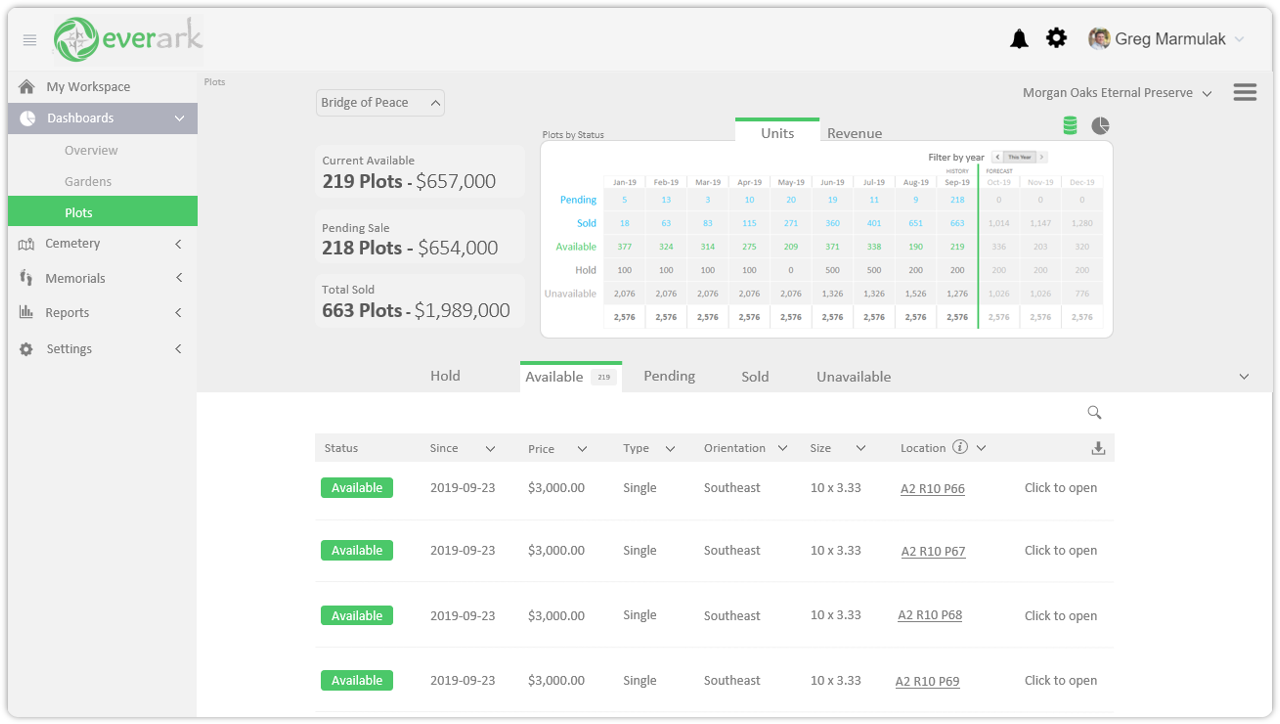Expand the Cemetery section in the sidebar
The image size is (1280, 724).
tap(100, 243)
